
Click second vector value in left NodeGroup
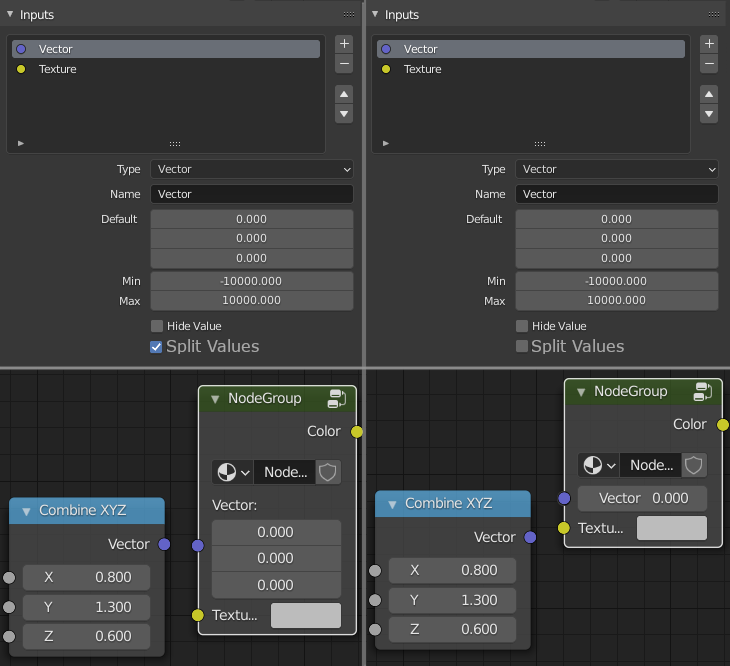pos(277,558)
